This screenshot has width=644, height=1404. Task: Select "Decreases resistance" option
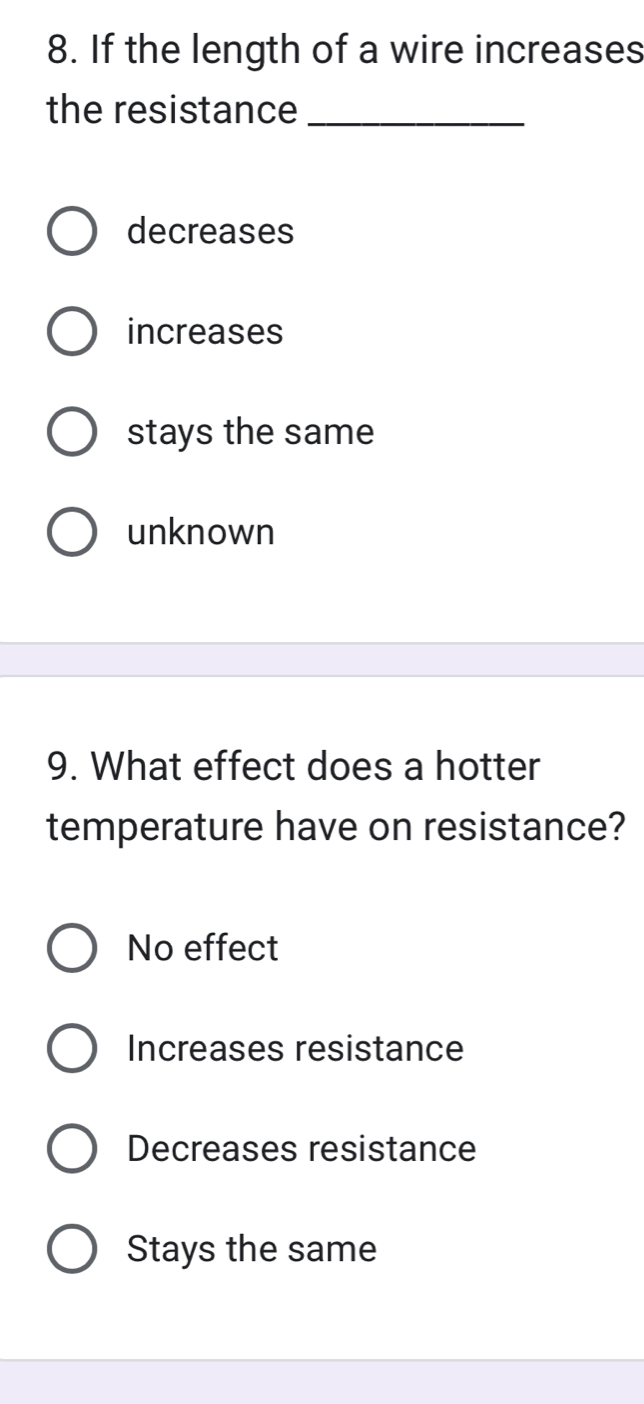pos(73,1148)
